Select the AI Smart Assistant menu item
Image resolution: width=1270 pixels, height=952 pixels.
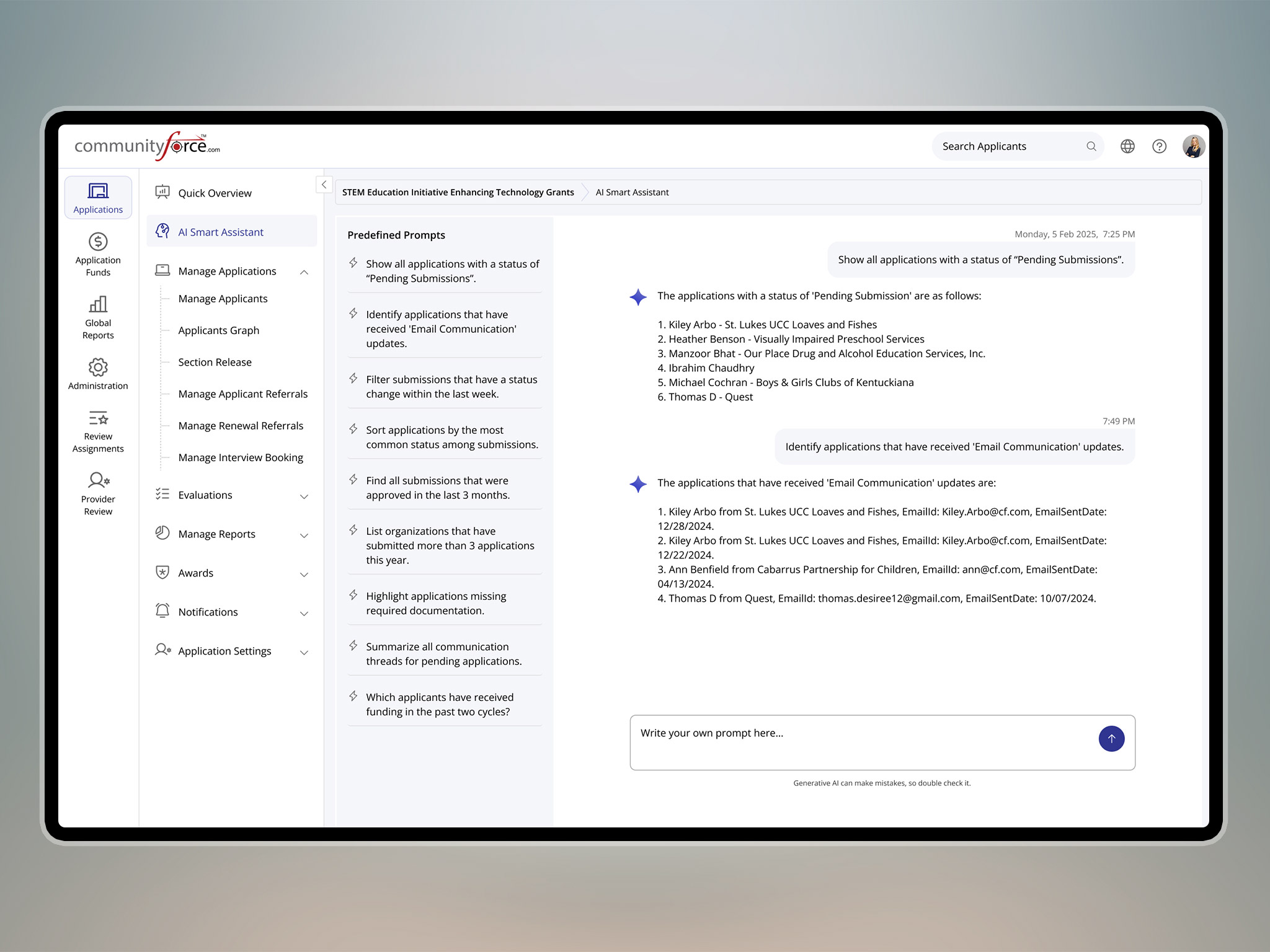pyautogui.click(x=221, y=232)
